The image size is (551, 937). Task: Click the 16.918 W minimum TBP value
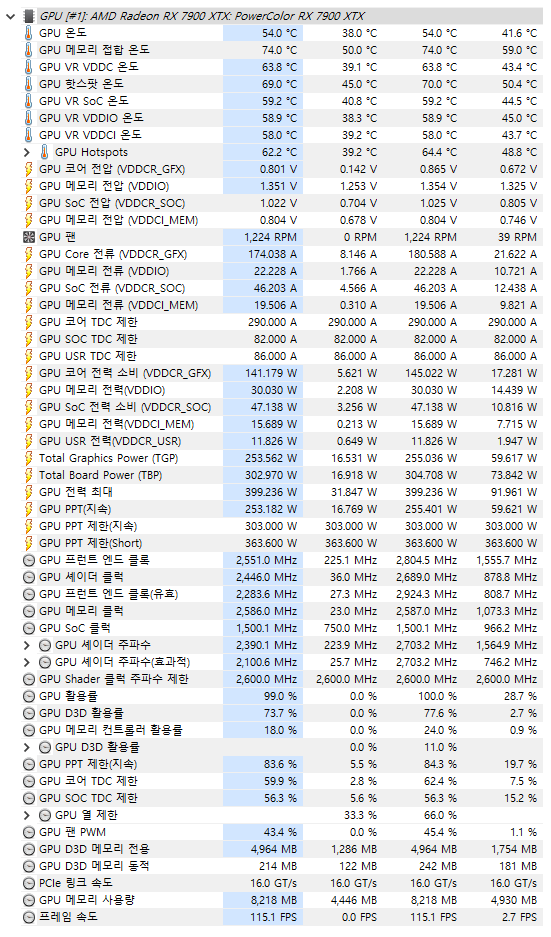coord(354,476)
